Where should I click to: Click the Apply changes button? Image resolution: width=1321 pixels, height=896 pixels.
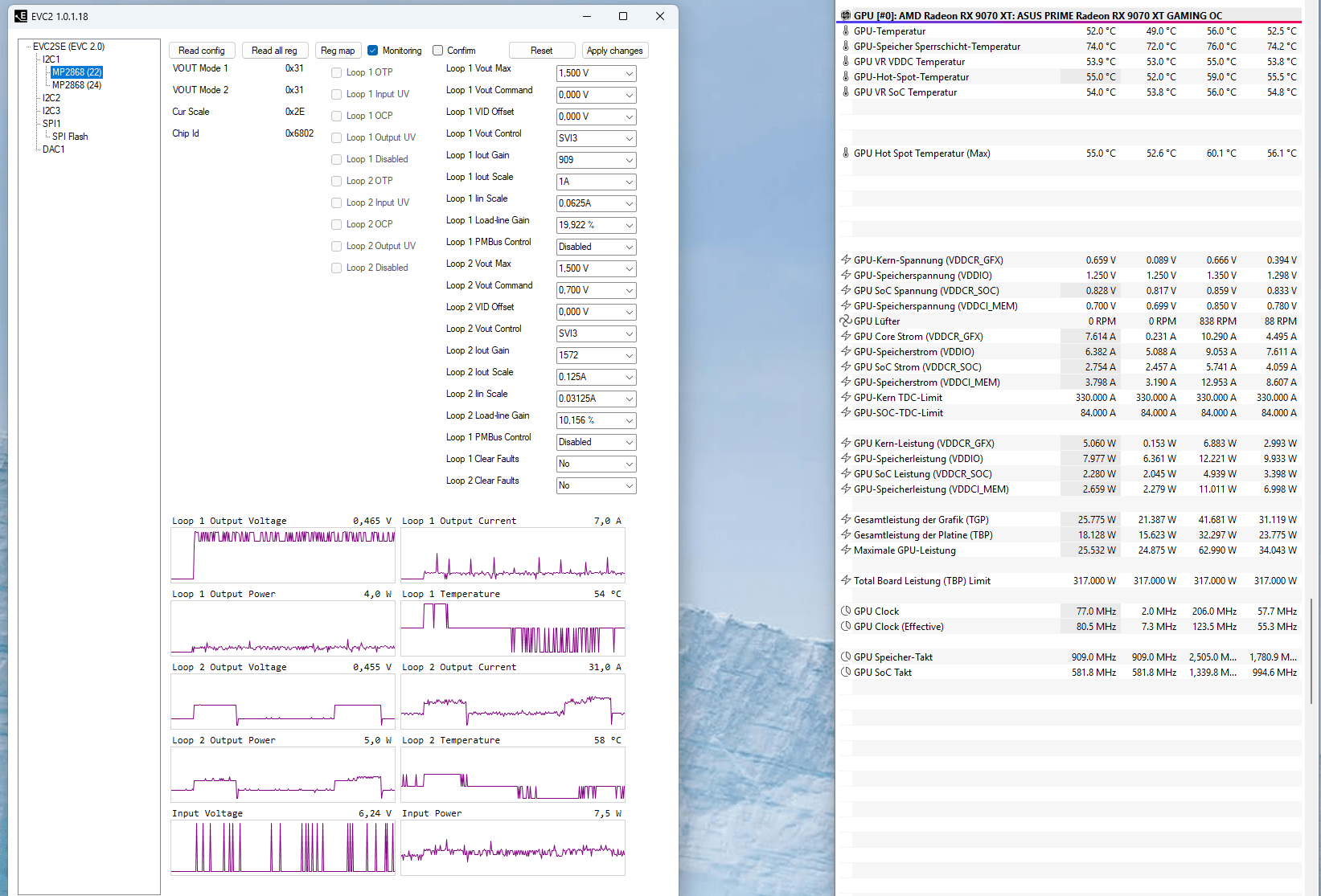click(615, 51)
